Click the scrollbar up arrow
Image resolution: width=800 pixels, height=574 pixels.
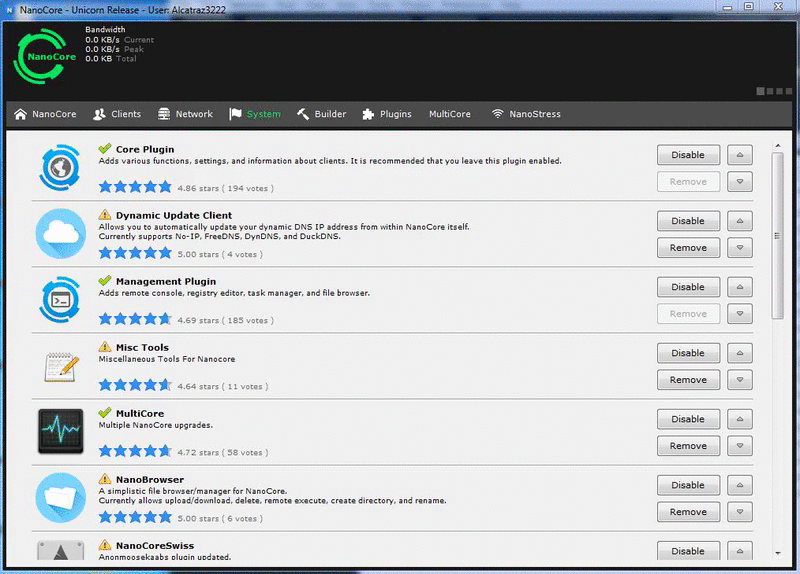(x=778, y=146)
